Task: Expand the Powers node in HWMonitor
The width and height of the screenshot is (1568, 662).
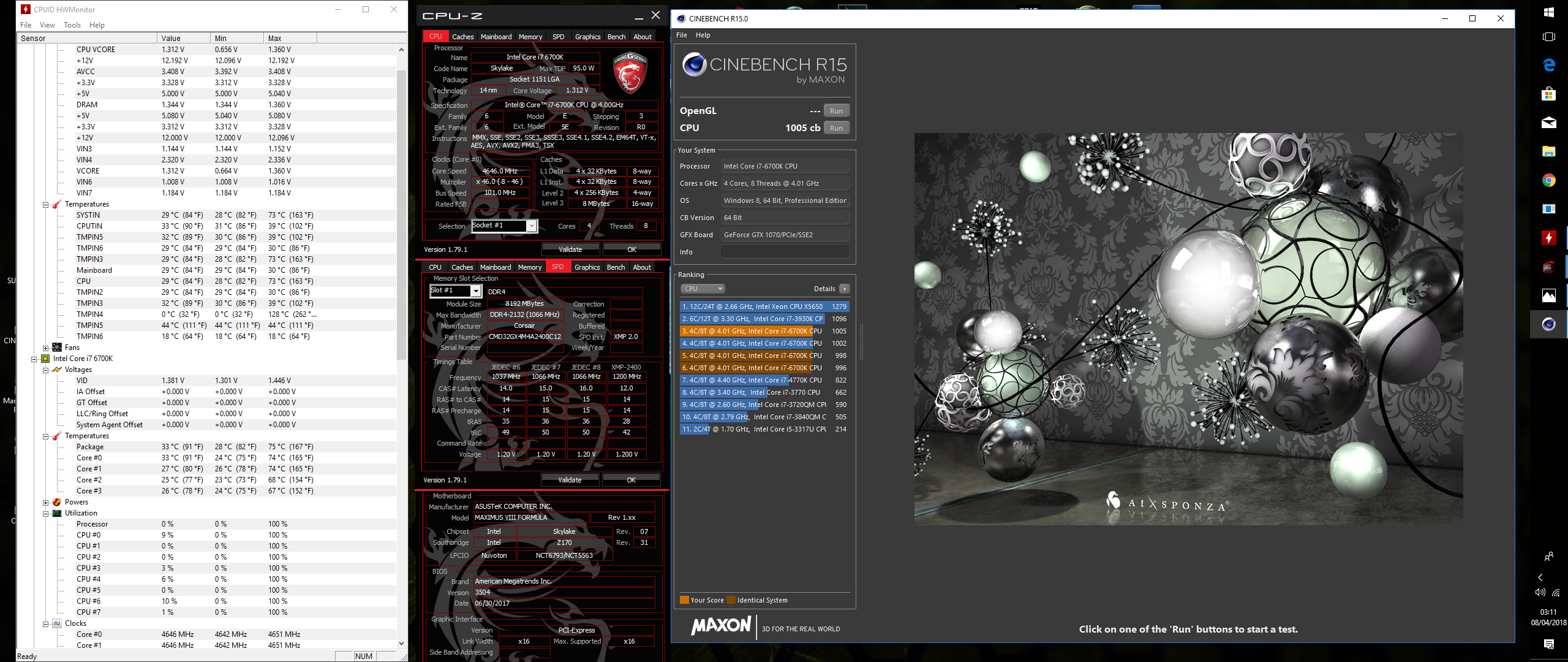Action: tap(45, 503)
